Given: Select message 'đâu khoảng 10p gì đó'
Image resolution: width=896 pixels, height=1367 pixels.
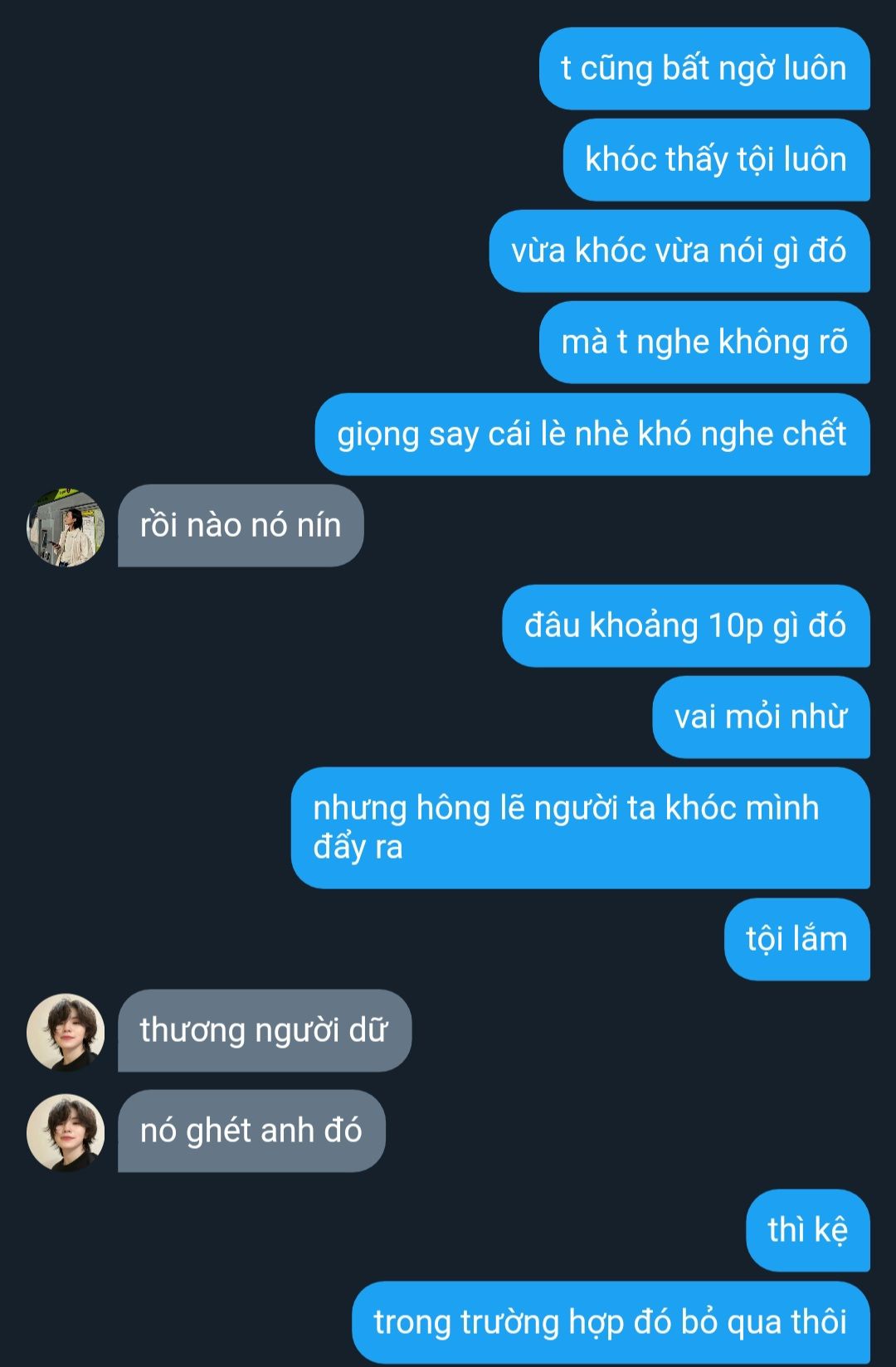Looking at the screenshot, I should pos(686,625).
